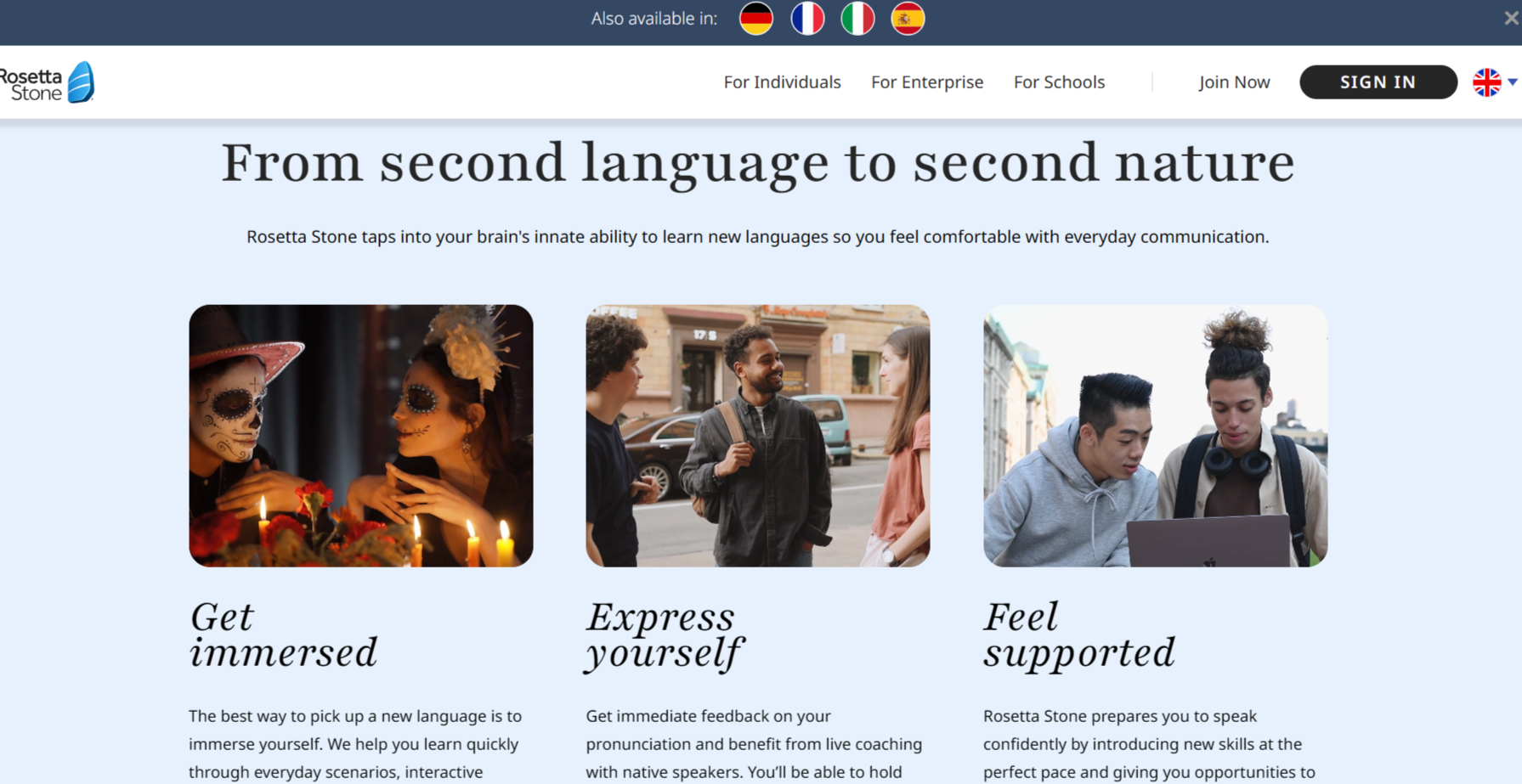The height and width of the screenshot is (784, 1522).
Task: Click the Get immersed heading
Action: click(x=282, y=635)
